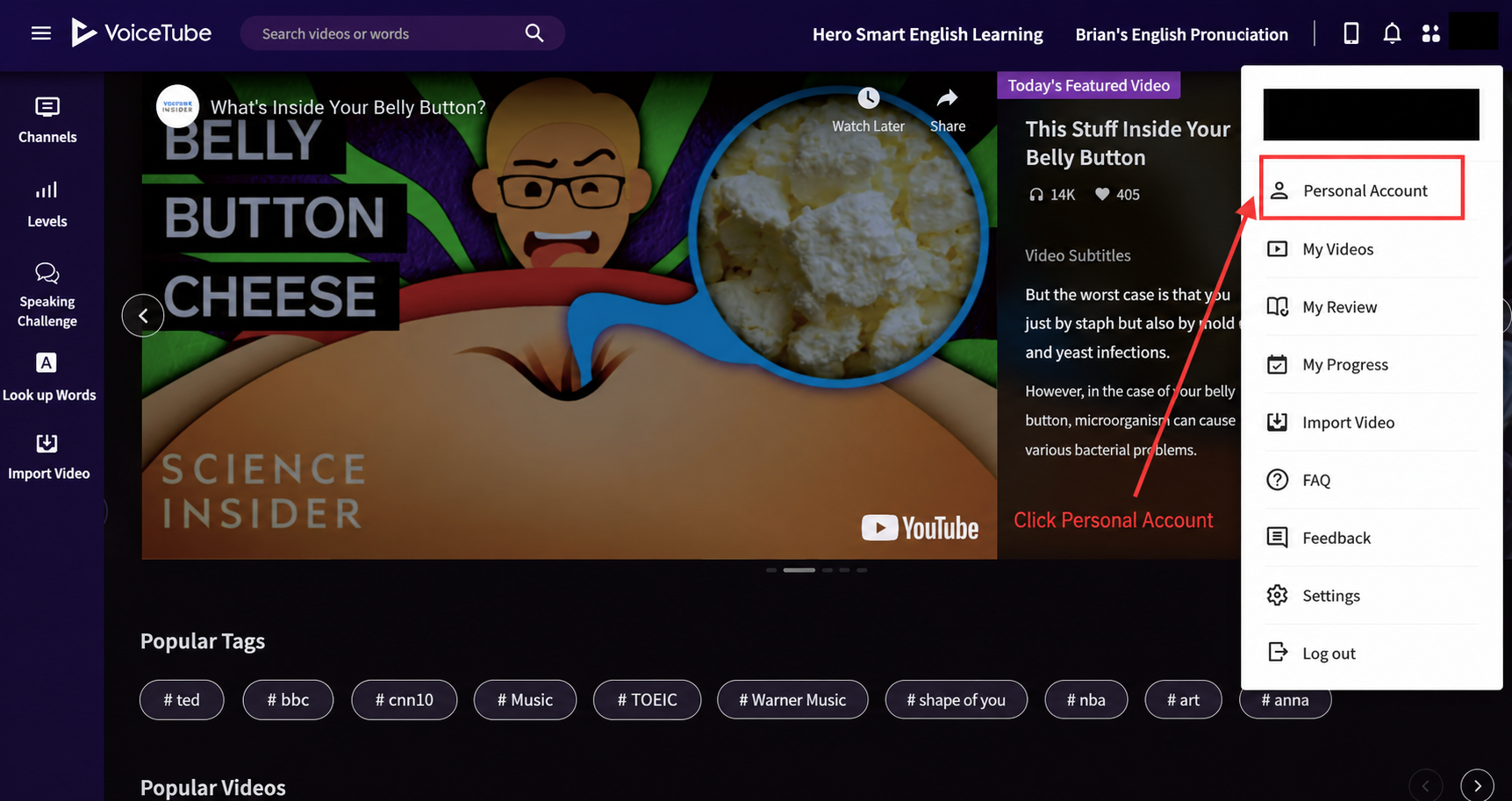This screenshot has width=1512, height=801.
Task: Select the # Music tag
Action: click(525, 700)
